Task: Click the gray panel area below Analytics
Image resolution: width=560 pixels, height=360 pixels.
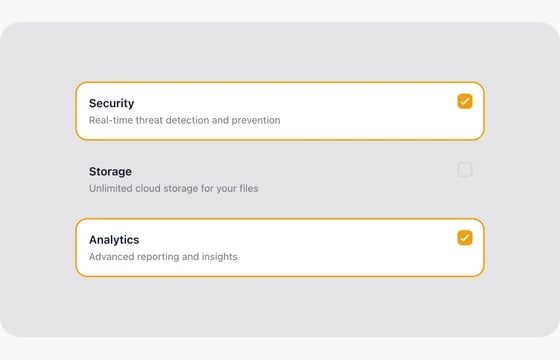Action: 280,307
